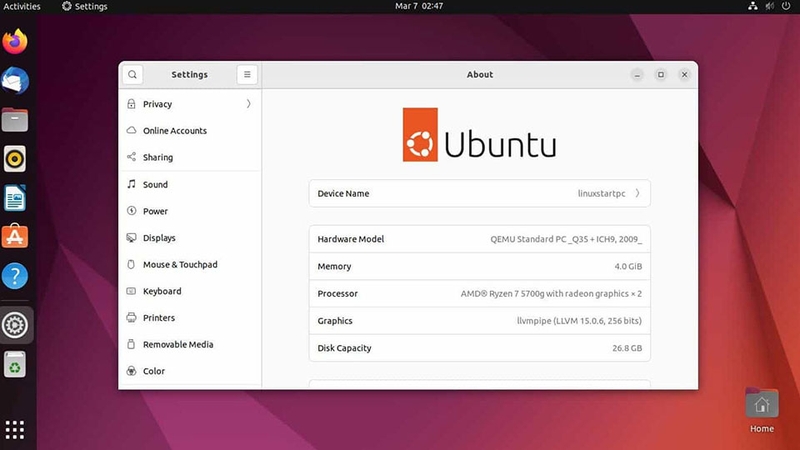800x450 pixels.
Task: Click the Memory label
Action: (334, 266)
